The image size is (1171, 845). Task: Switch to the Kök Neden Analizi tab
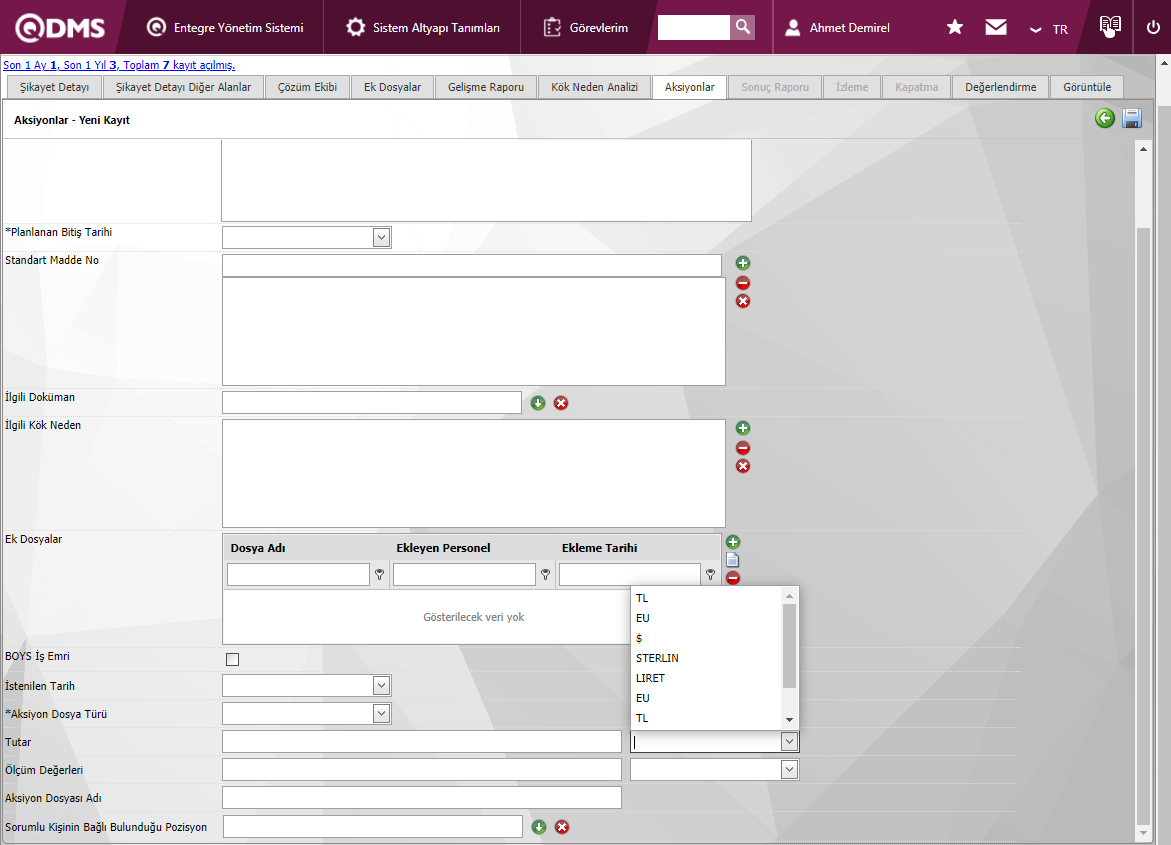(x=594, y=87)
